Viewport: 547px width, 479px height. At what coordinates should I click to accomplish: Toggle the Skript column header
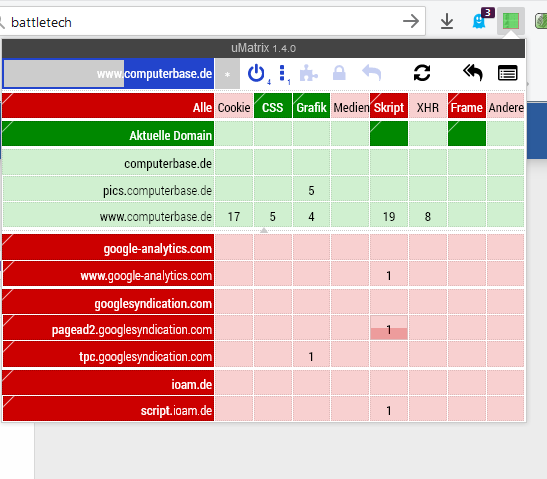389,106
